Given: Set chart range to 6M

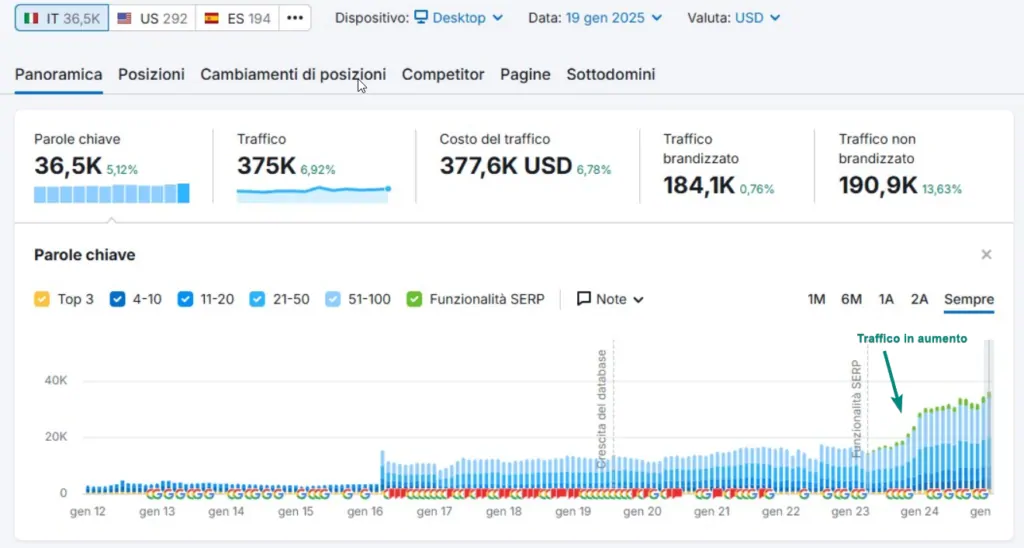Looking at the screenshot, I should (852, 299).
